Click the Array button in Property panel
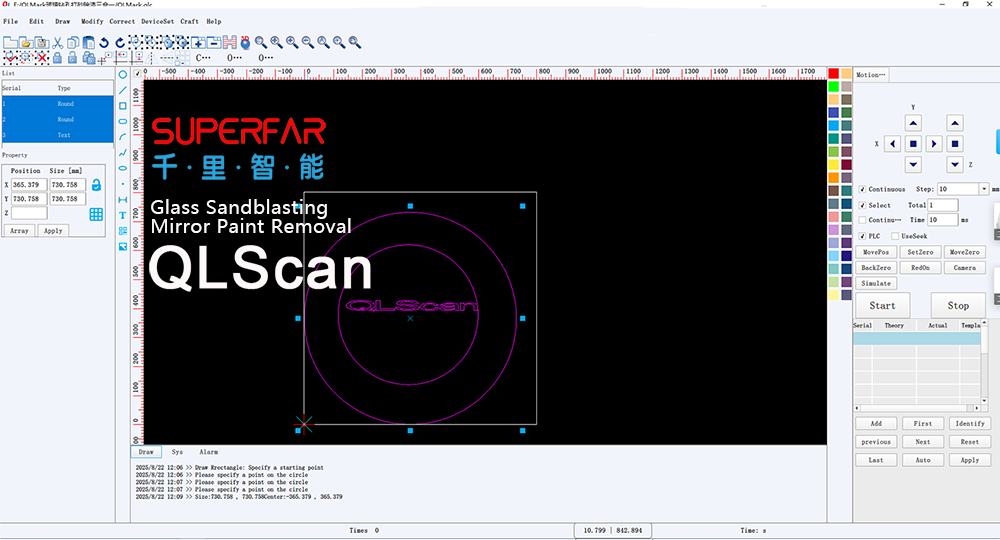Viewport: 1000px width, 540px height. (x=19, y=231)
